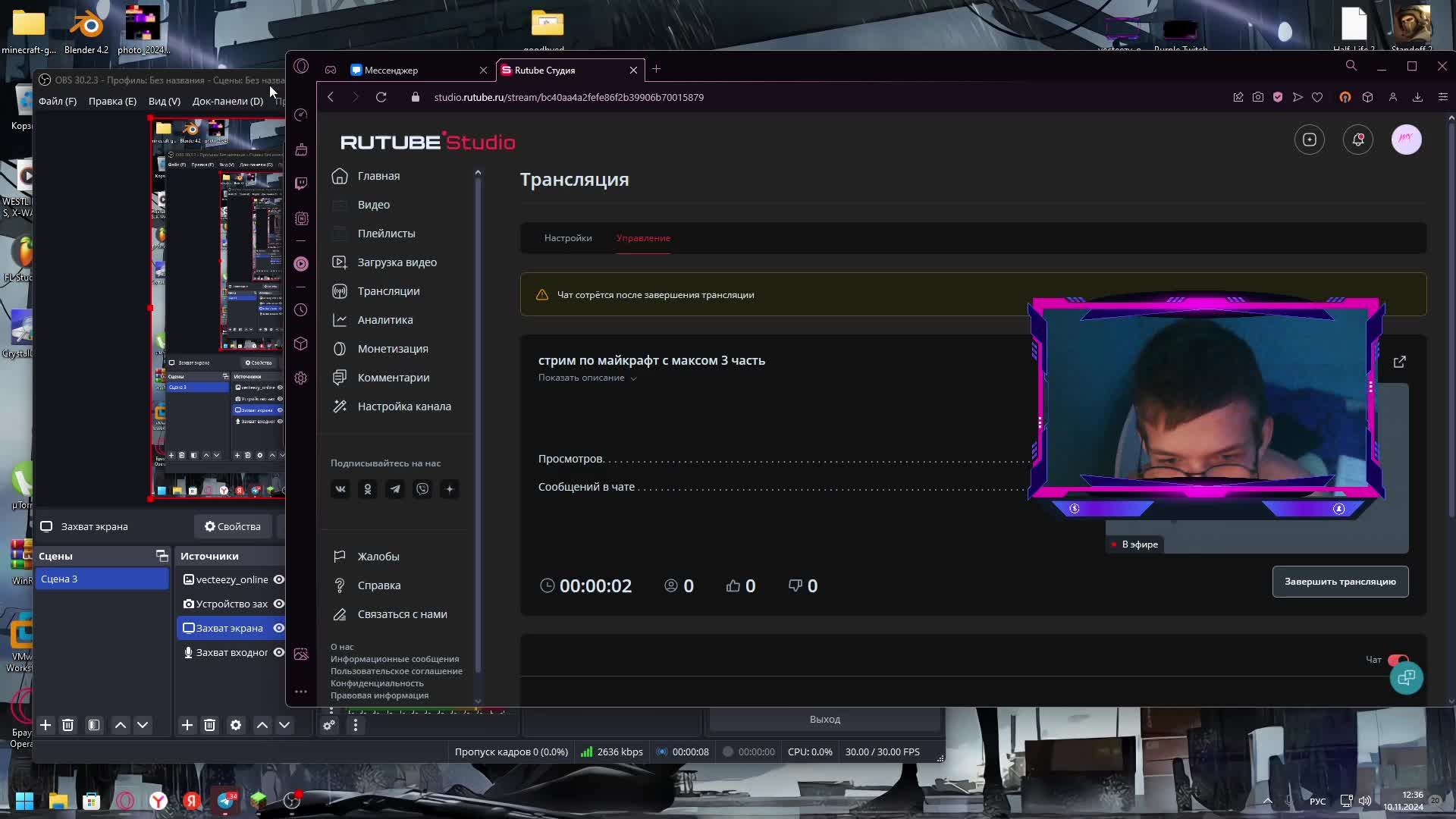1456x819 pixels.
Task: Open Загрузка видео in Rutube sidebar
Action: click(x=397, y=262)
